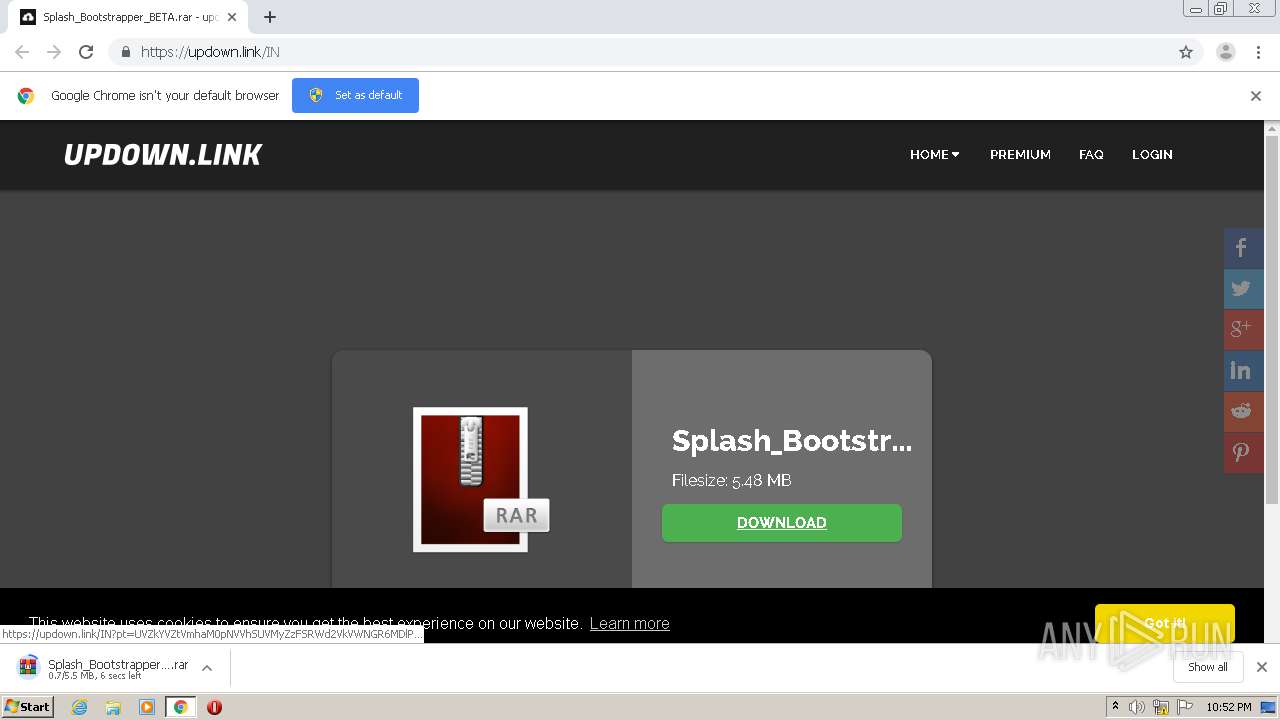Close the Splash_Bootstrapper_BETA.rar tab
The width and height of the screenshot is (1280, 720).
pyautogui.click(x=233, y=17)
